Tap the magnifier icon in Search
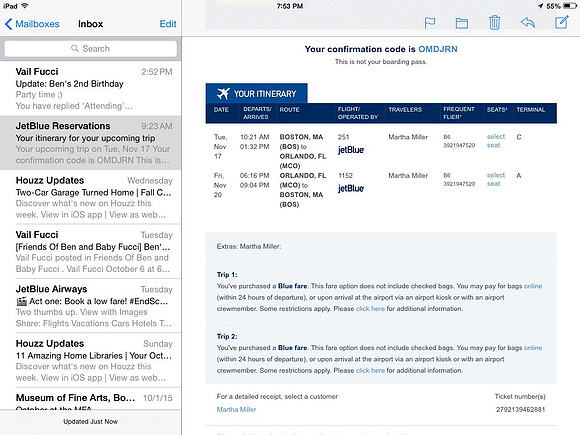580x435 pixels. [75, 48]
